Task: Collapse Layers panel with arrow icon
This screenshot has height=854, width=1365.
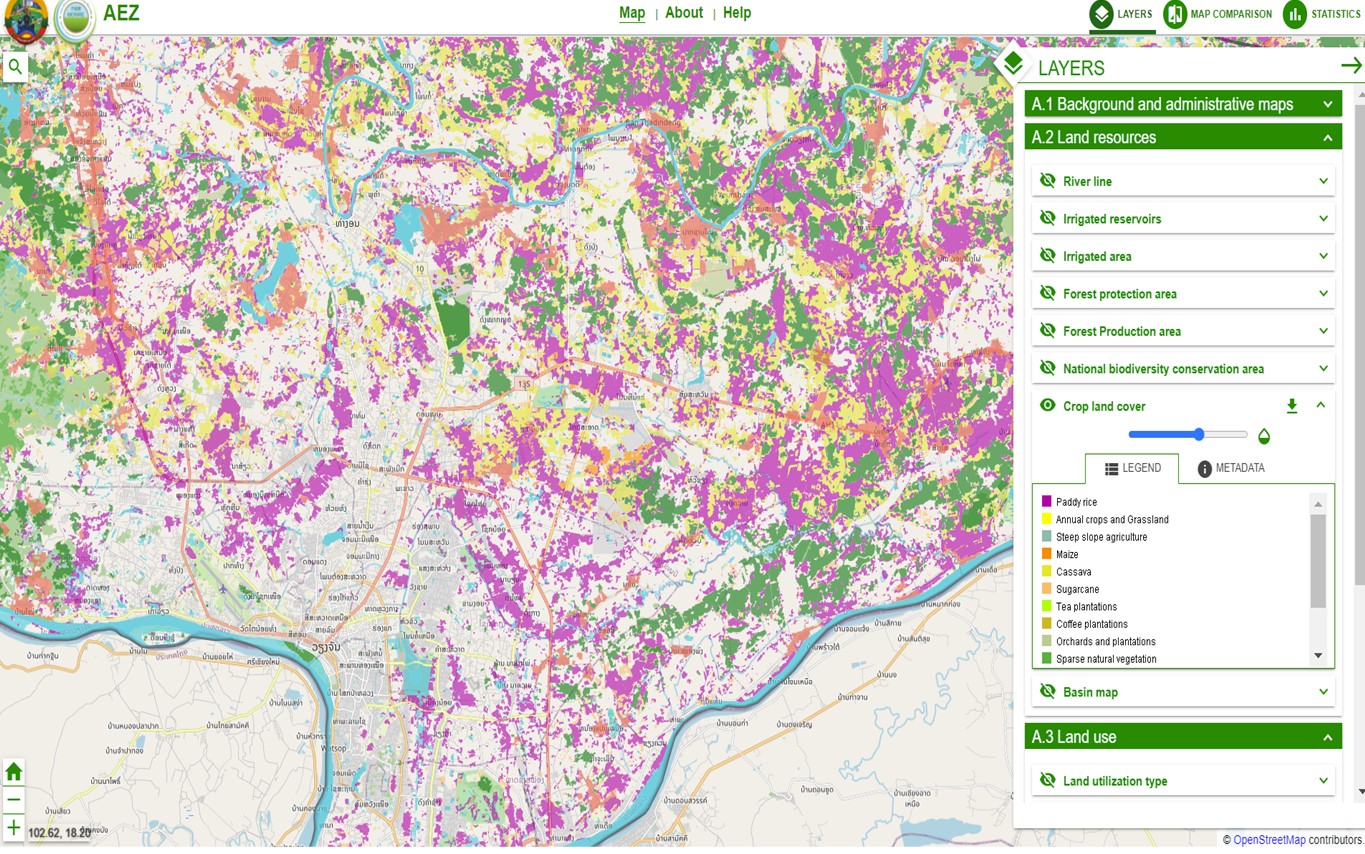Action: 1351,66
